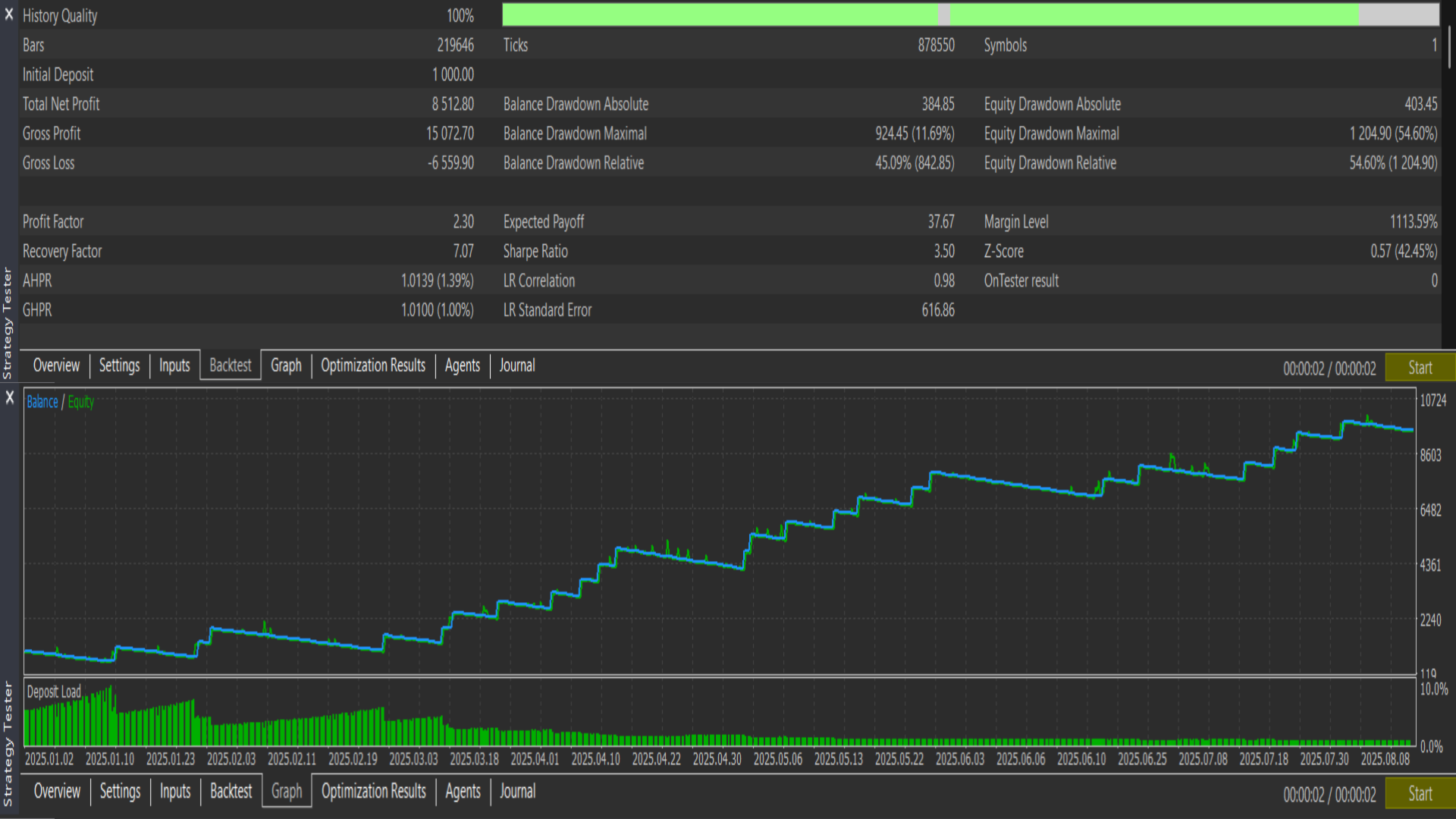Click the Equity Drawdown Maximal label
Screen dimensions: 1456x819
pos(1051,133)
